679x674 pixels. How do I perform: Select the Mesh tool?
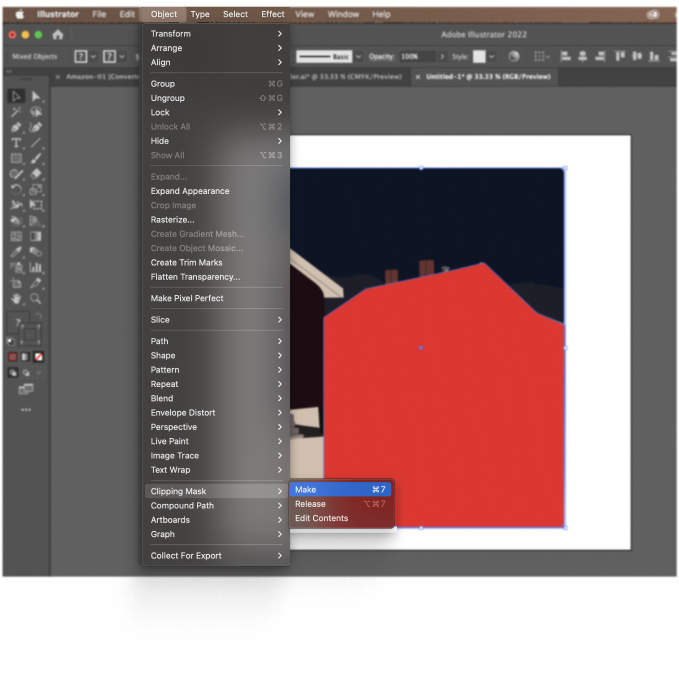(16, 237)
